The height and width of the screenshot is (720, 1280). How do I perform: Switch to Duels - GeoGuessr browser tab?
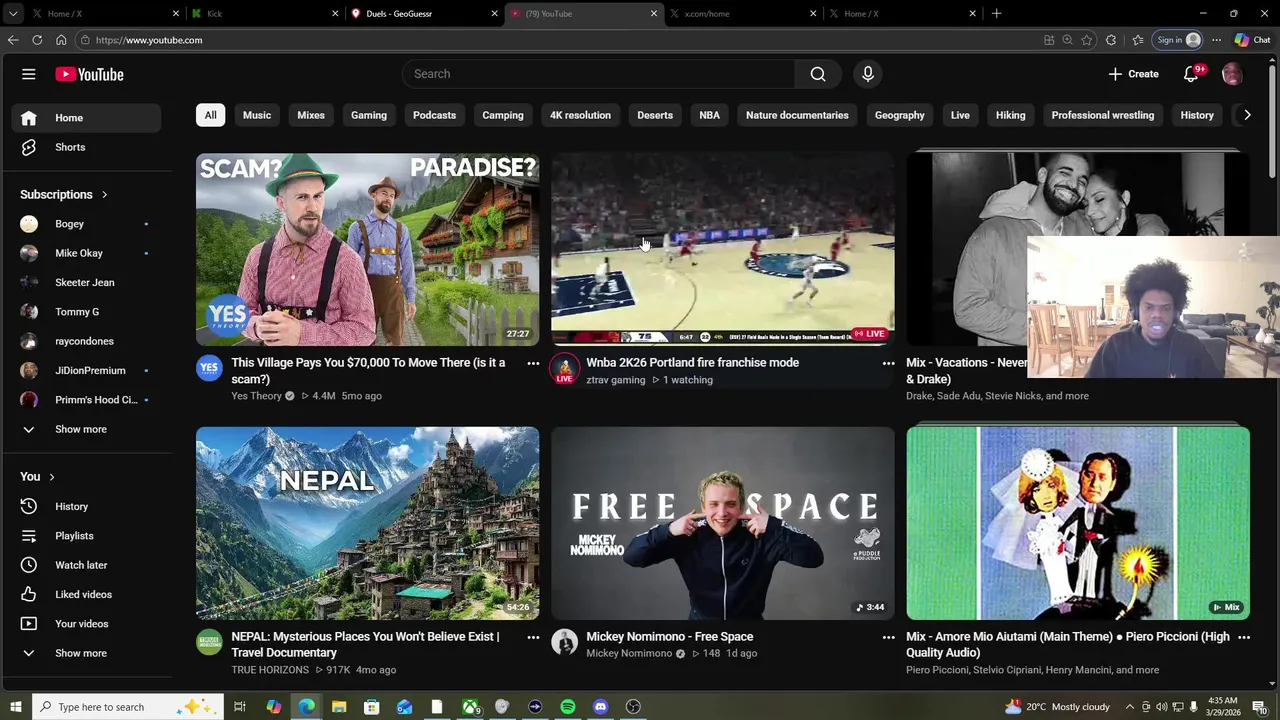[x=425, y=14]
